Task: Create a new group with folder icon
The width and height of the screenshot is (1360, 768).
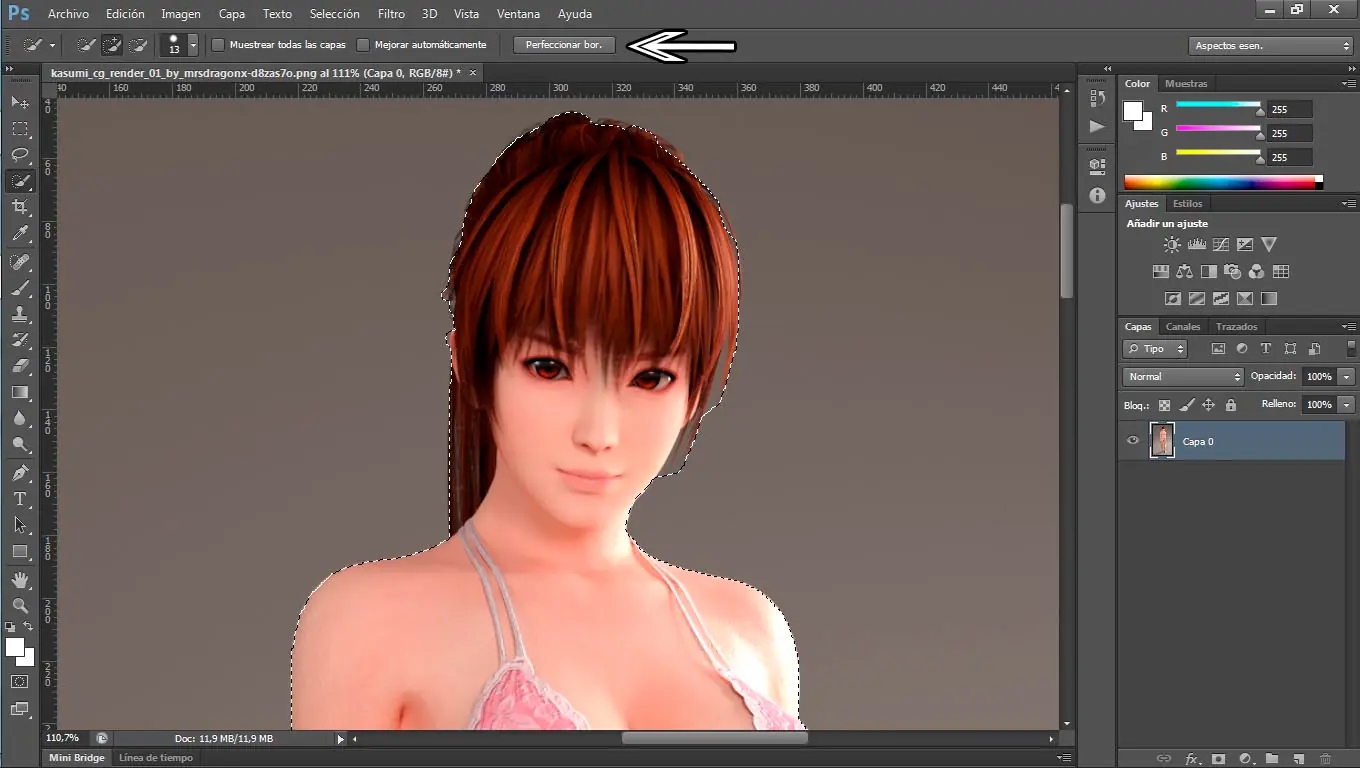Action: click(1272, 759)
